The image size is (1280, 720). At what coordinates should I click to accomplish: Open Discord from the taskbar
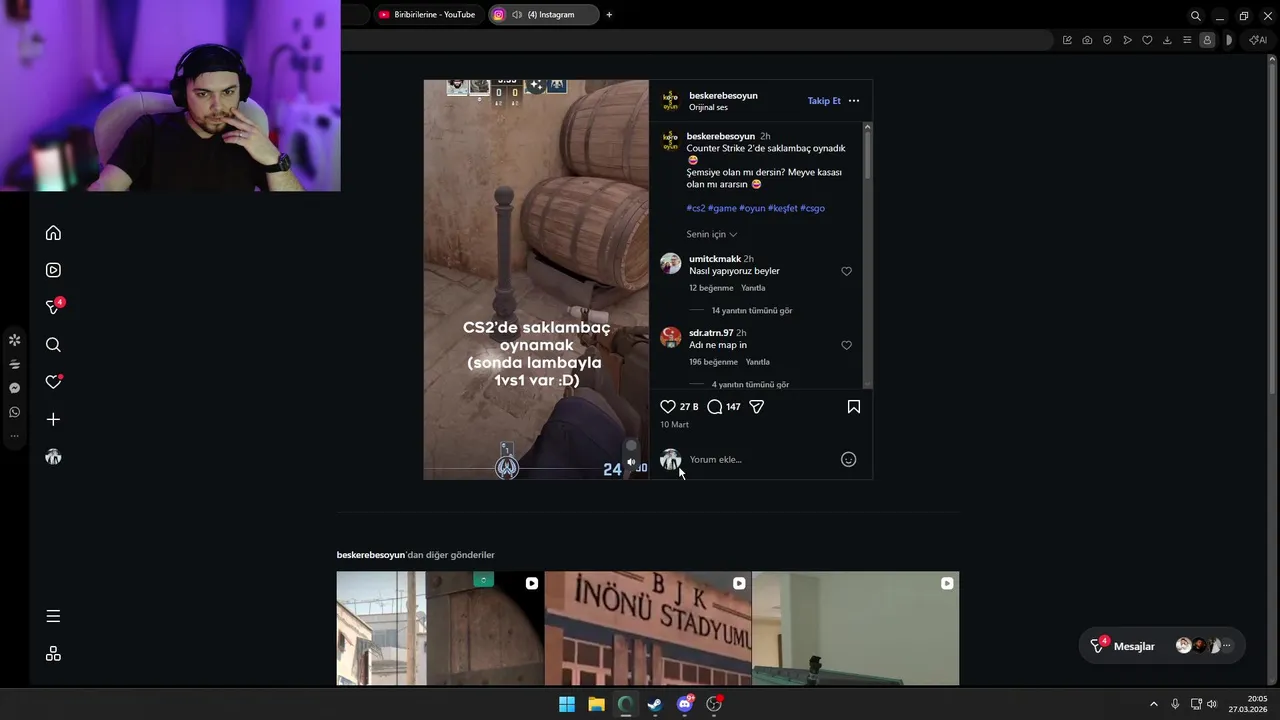pos(685,704)
